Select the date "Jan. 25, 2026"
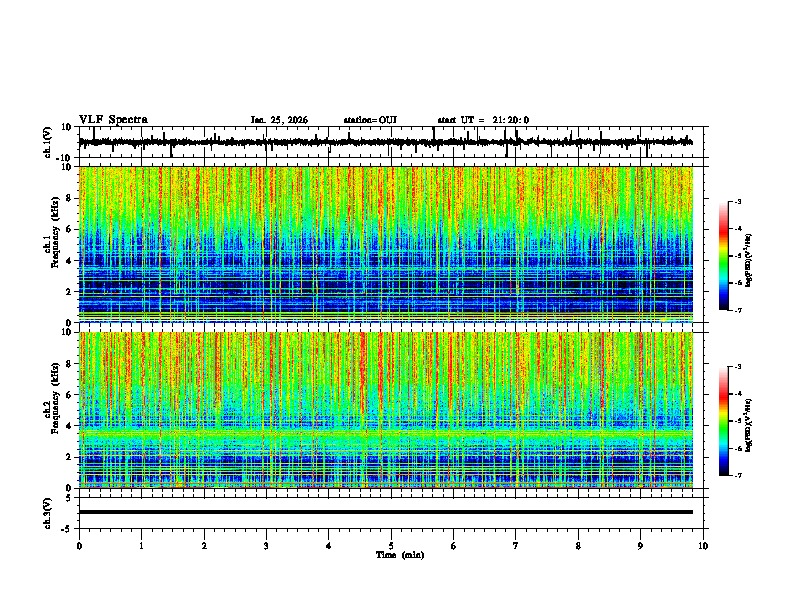 (x=279, y=120)
